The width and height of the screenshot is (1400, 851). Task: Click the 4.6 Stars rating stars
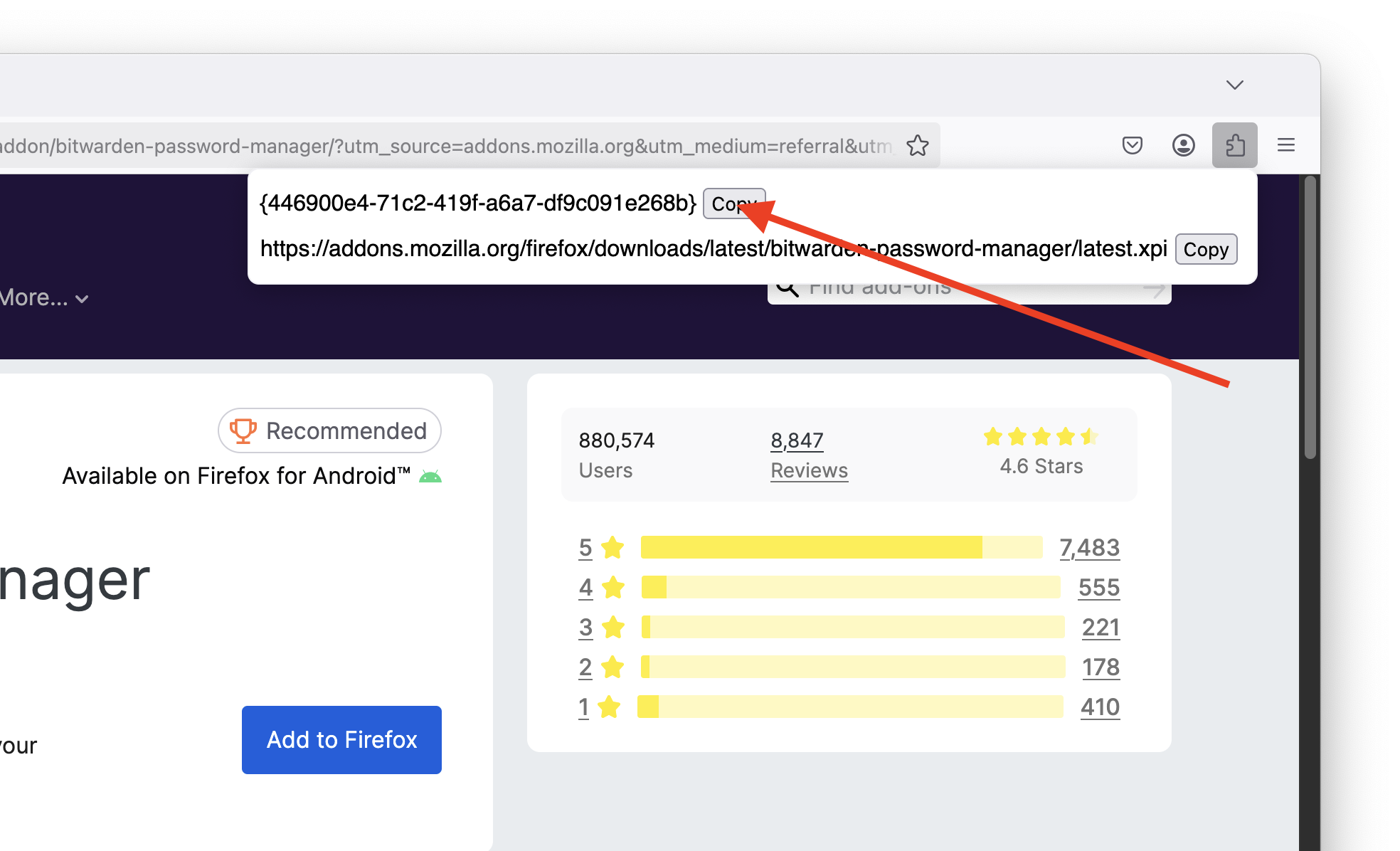click(x=1041, y=436)
